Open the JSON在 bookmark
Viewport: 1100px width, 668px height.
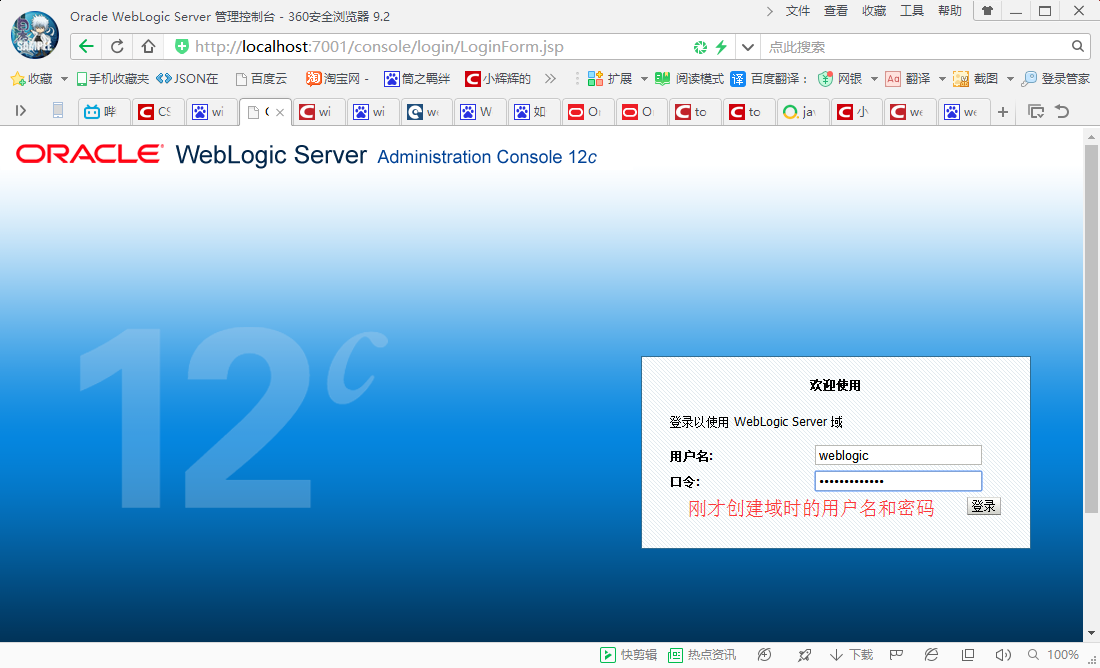(x=187, y=79)
